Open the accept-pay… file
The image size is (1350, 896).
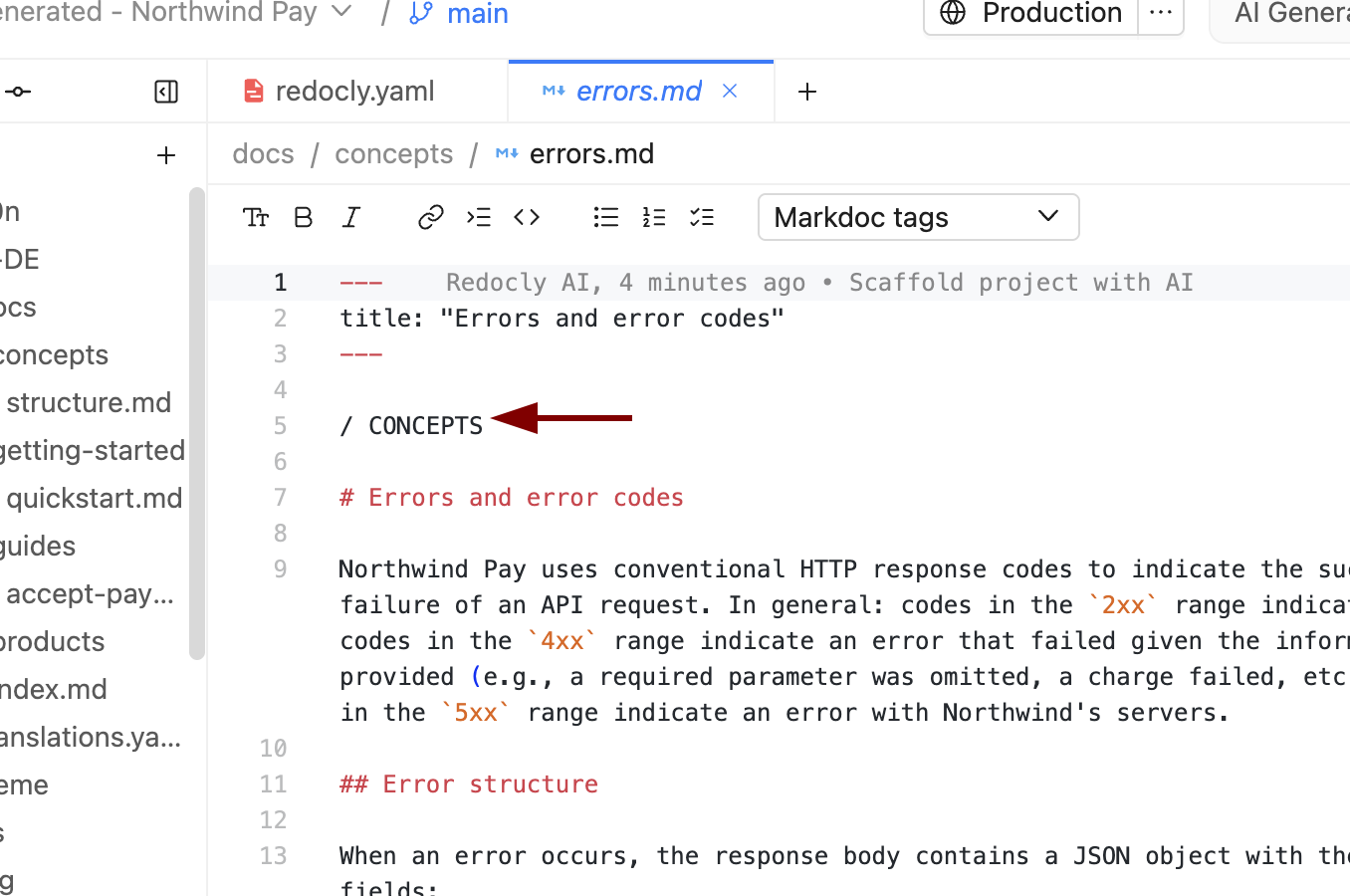tap(91, 593)
